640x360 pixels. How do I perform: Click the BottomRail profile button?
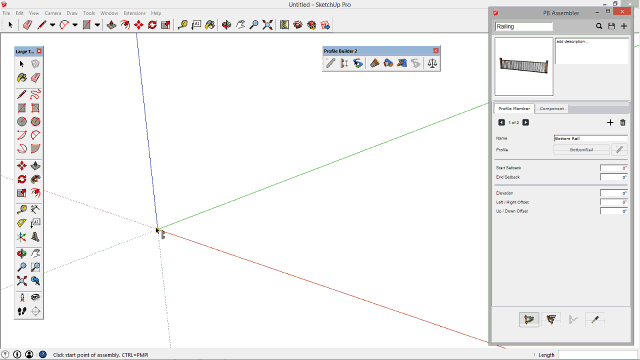click(x=581, y=150)
